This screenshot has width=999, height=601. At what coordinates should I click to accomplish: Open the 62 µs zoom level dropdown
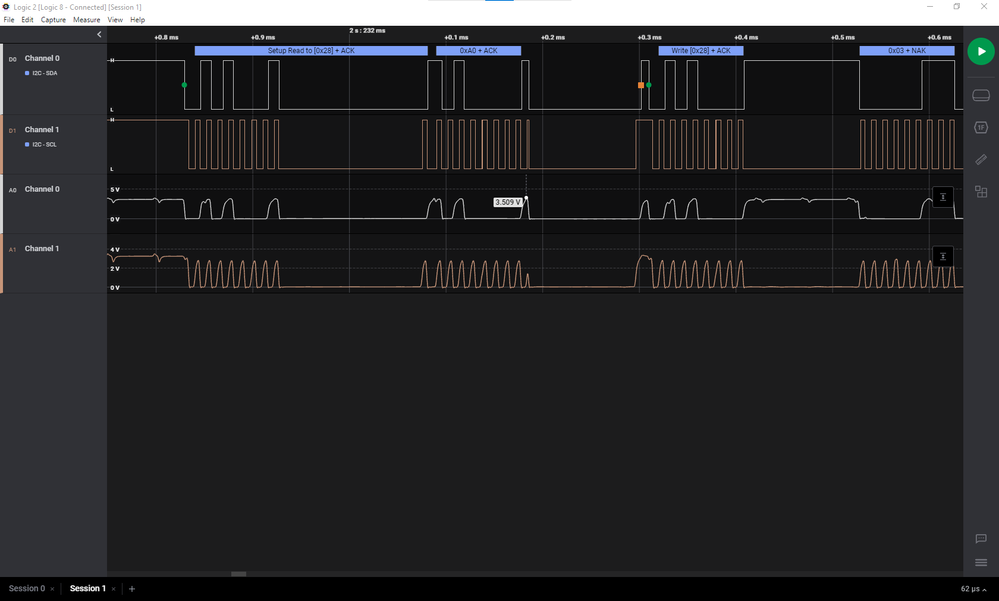[974, 589]
